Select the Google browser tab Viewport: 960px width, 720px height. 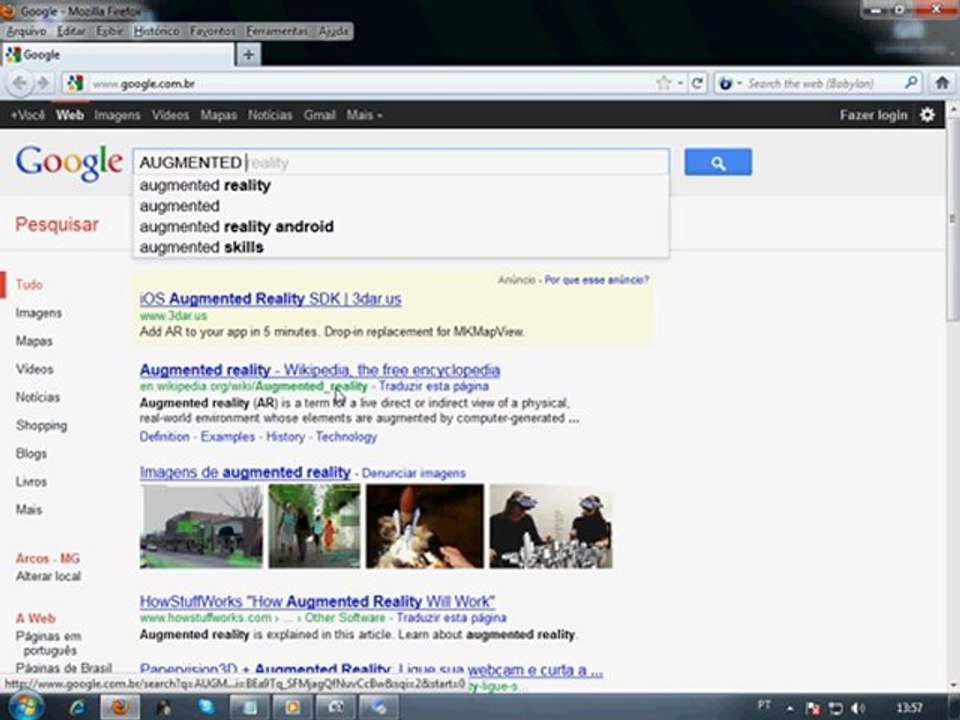point(118,54)
